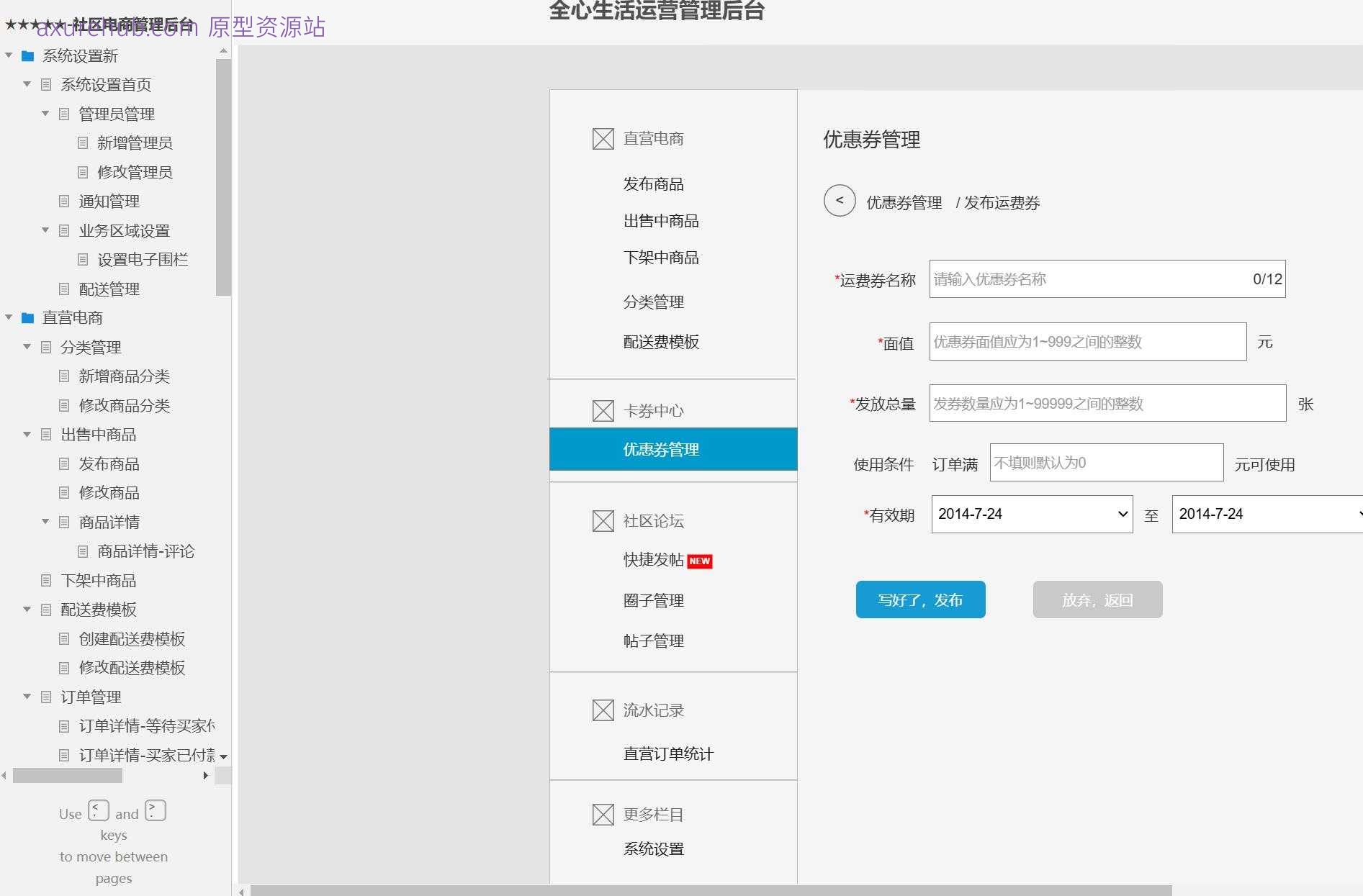Open 新增商品分类 page in tree
The width and height of the screenshot is (1363, 896).
[124, 376]
